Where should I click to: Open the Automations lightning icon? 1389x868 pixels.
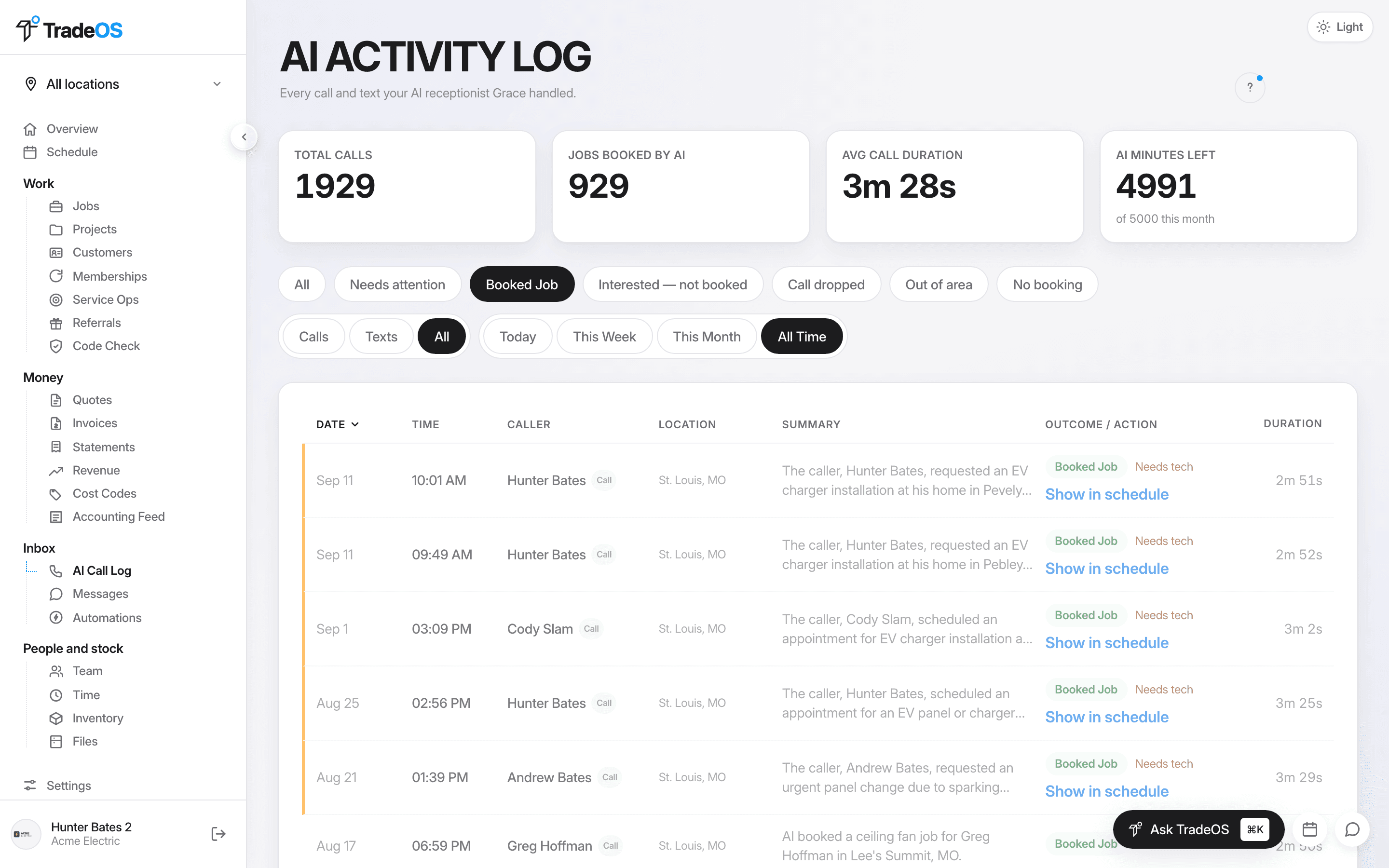[x=55, y=618]
